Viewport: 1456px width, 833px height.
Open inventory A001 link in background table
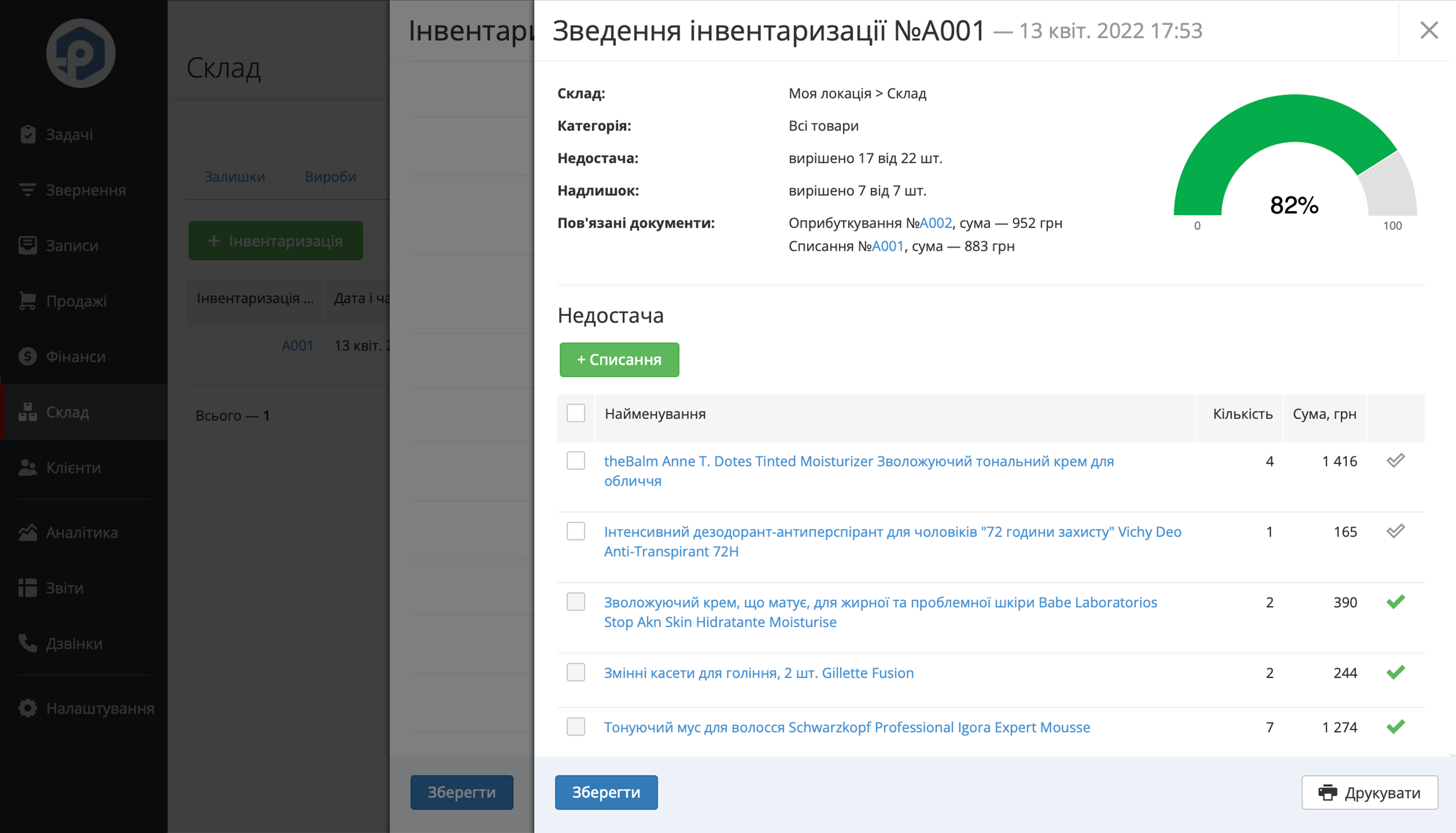297,345
